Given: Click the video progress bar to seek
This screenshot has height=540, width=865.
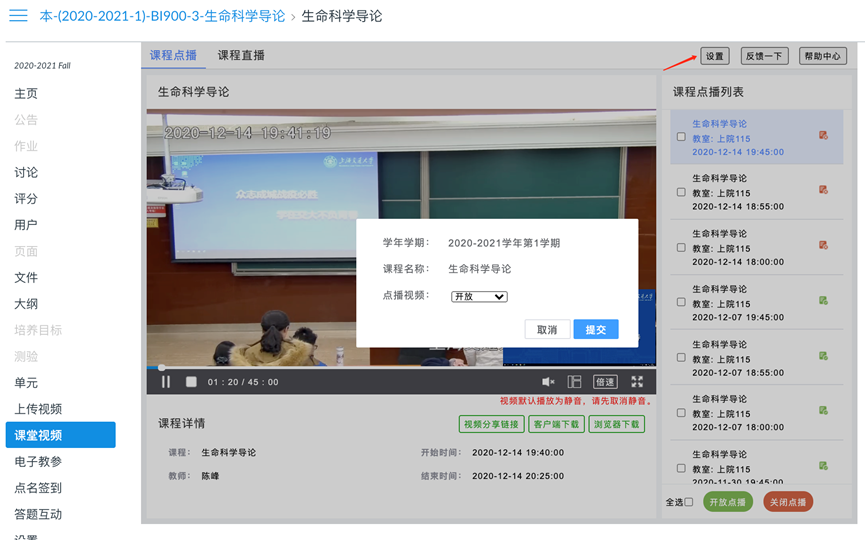Looking at the screenshot, I should pyautogui.click(x=400, y=367).
